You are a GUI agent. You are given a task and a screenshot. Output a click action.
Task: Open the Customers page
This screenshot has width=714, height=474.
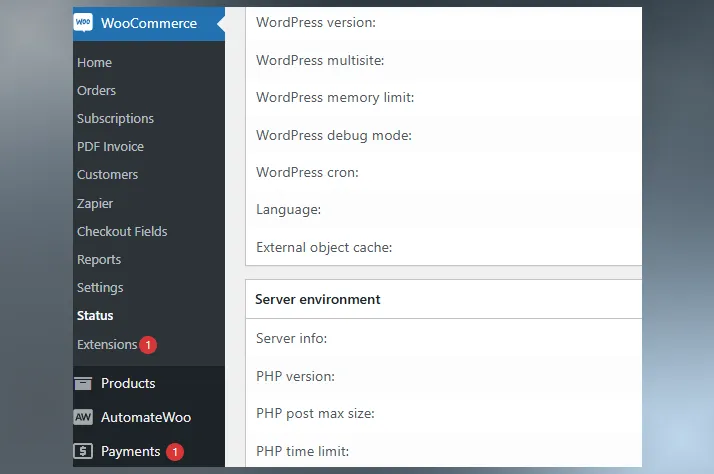pyautogui.click(x=107, y=175)
